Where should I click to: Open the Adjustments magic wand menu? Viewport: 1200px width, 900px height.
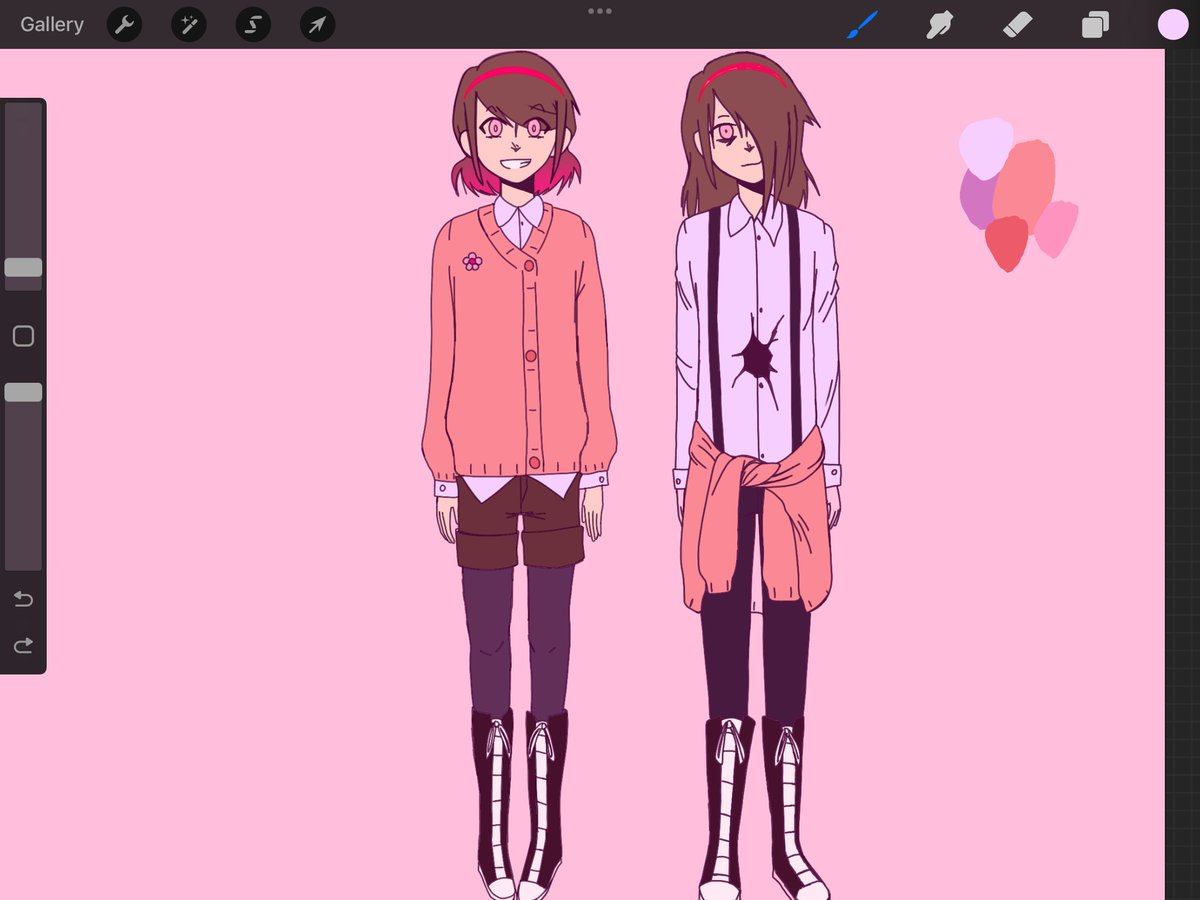coord(188,25)
